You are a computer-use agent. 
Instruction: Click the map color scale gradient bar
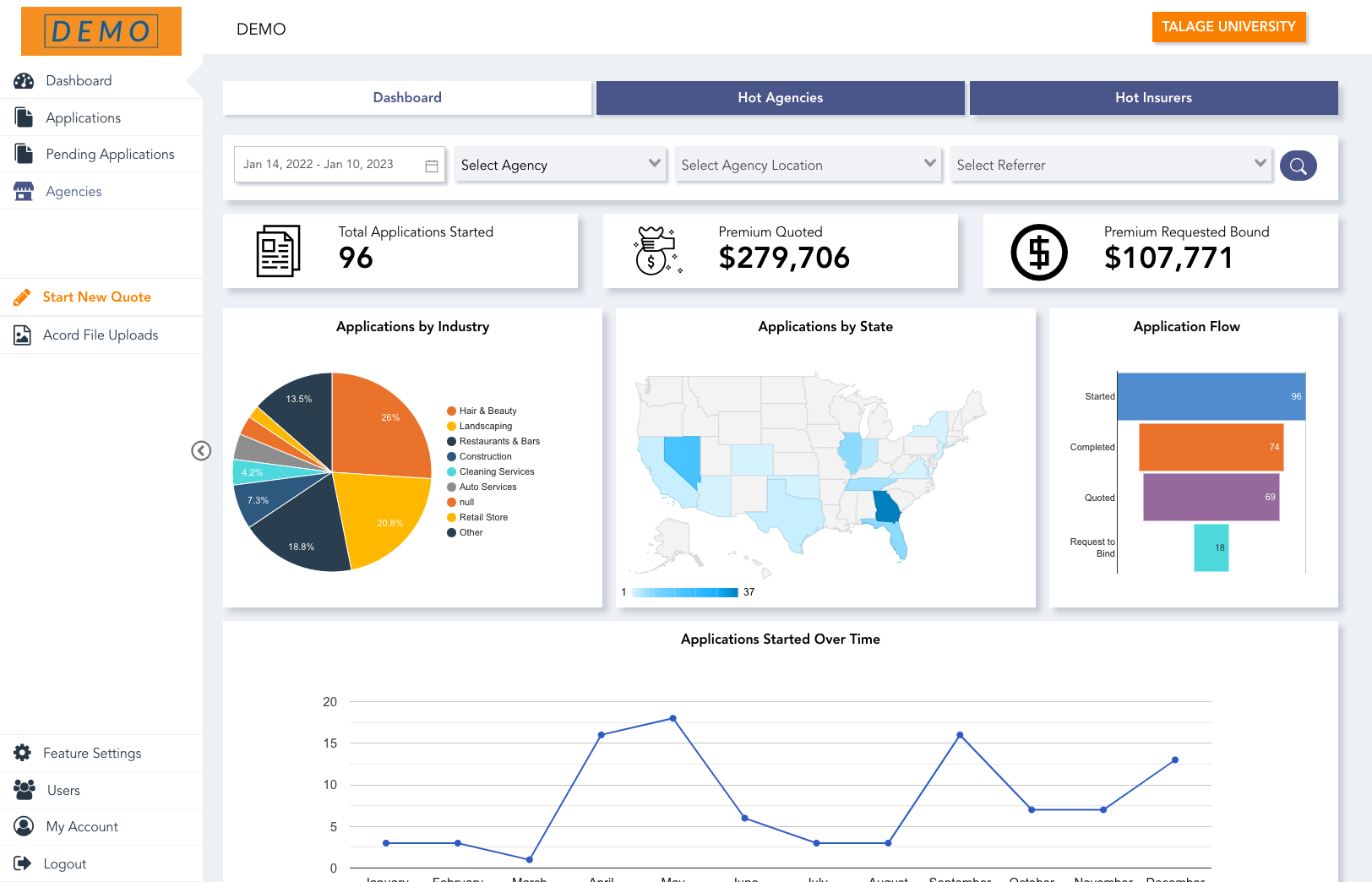coord(685,592)
